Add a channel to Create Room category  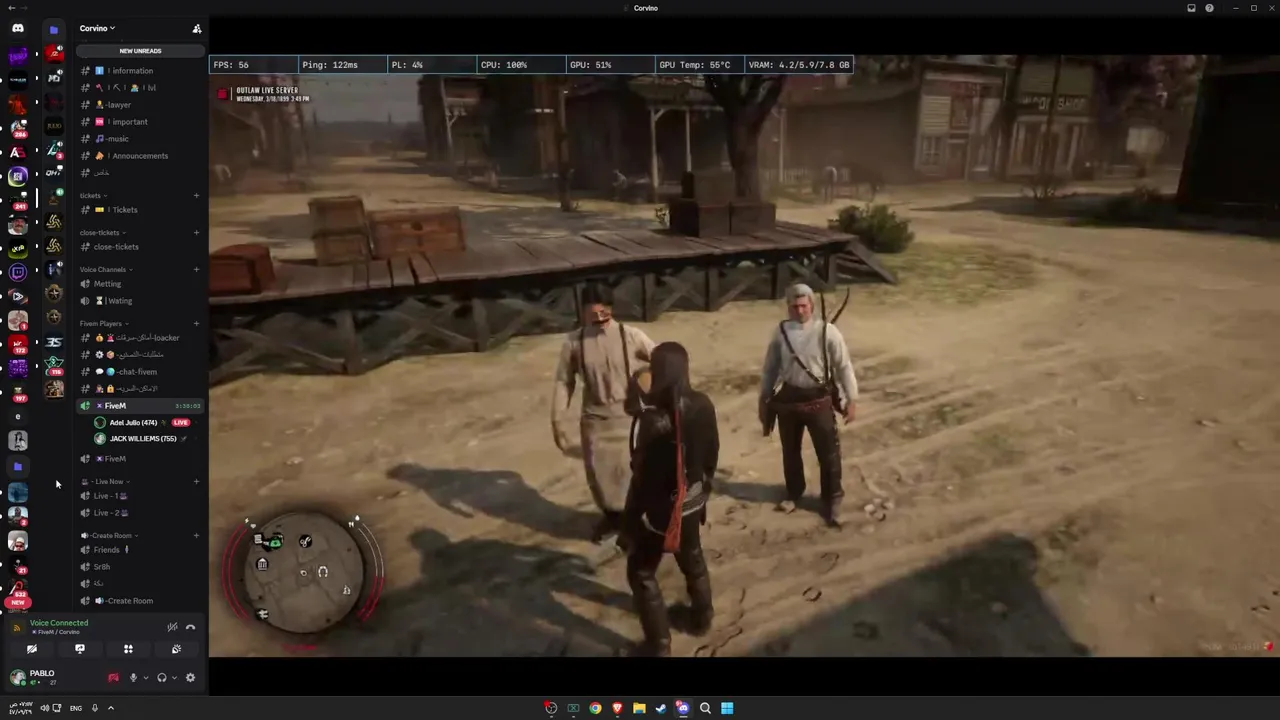(196, 536)
